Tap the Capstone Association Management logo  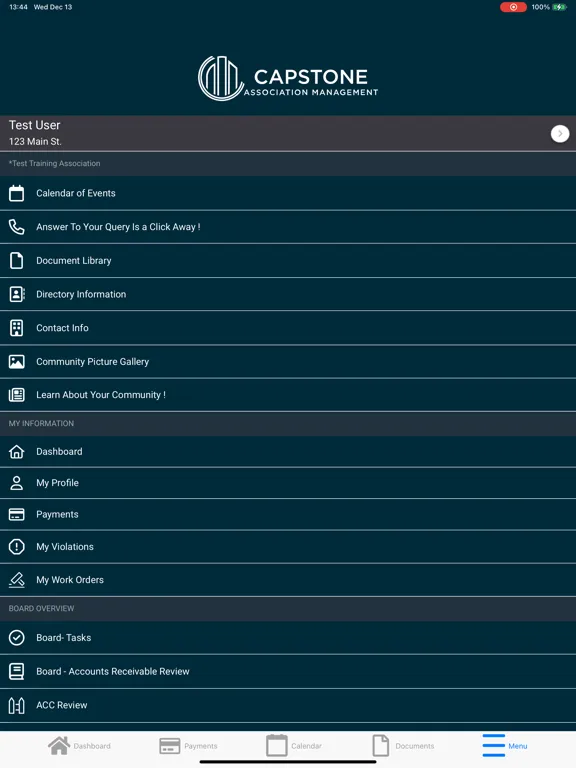pyautogui.click(x=288, y=78)
